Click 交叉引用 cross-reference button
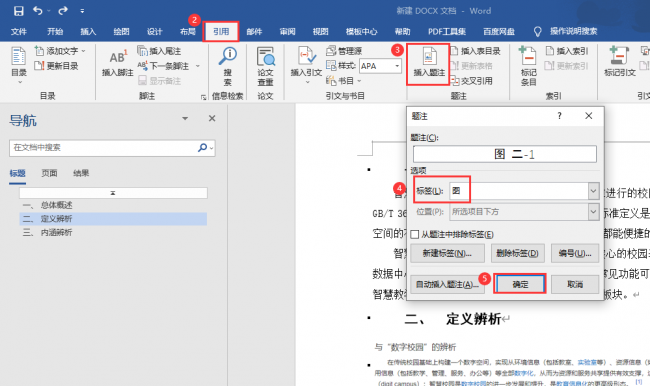 (x=472, y=80)
